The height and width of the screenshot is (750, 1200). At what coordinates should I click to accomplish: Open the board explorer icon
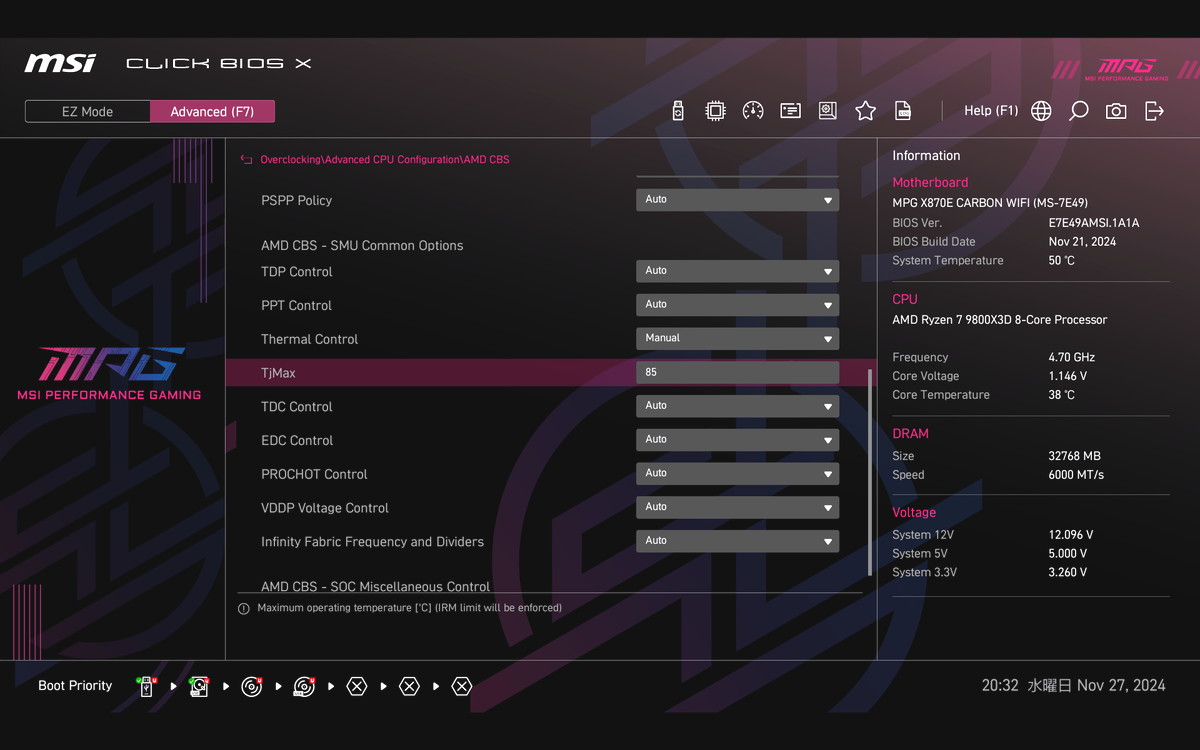tap(827, 111)
